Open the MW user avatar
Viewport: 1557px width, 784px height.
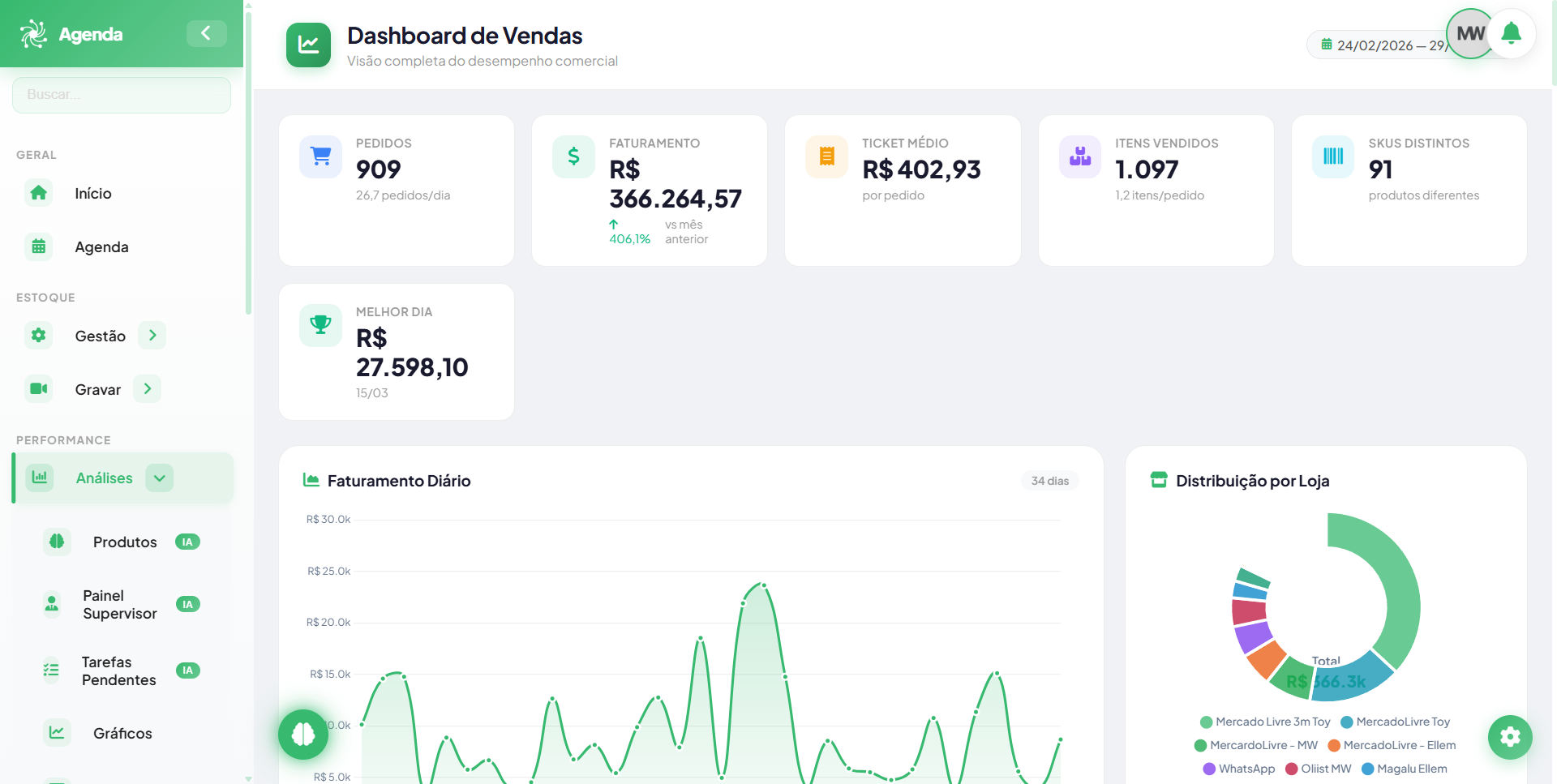(1470, 33)
